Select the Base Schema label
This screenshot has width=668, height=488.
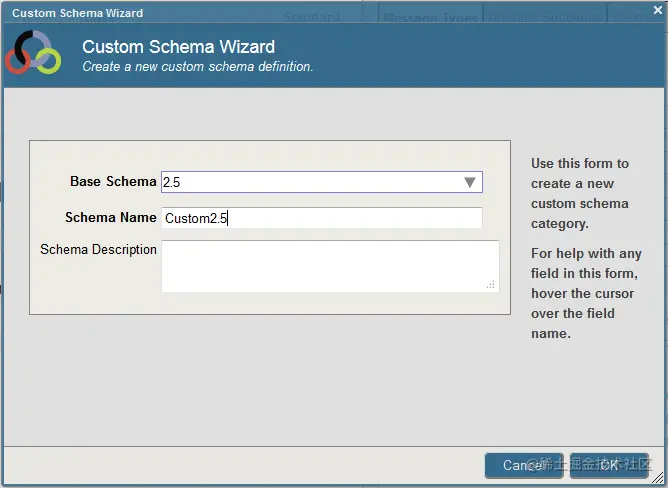click(113, 182)
